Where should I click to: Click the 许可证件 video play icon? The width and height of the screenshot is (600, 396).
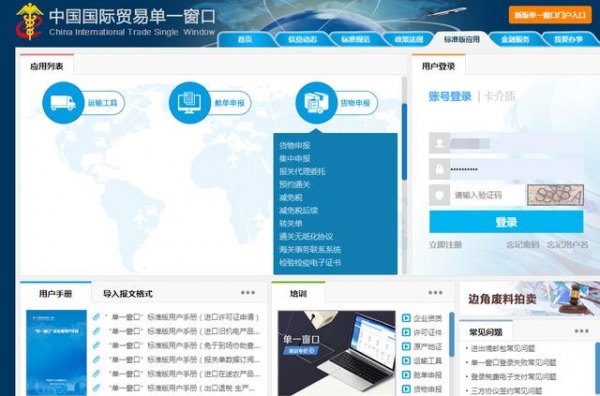[x=406, y=332]
